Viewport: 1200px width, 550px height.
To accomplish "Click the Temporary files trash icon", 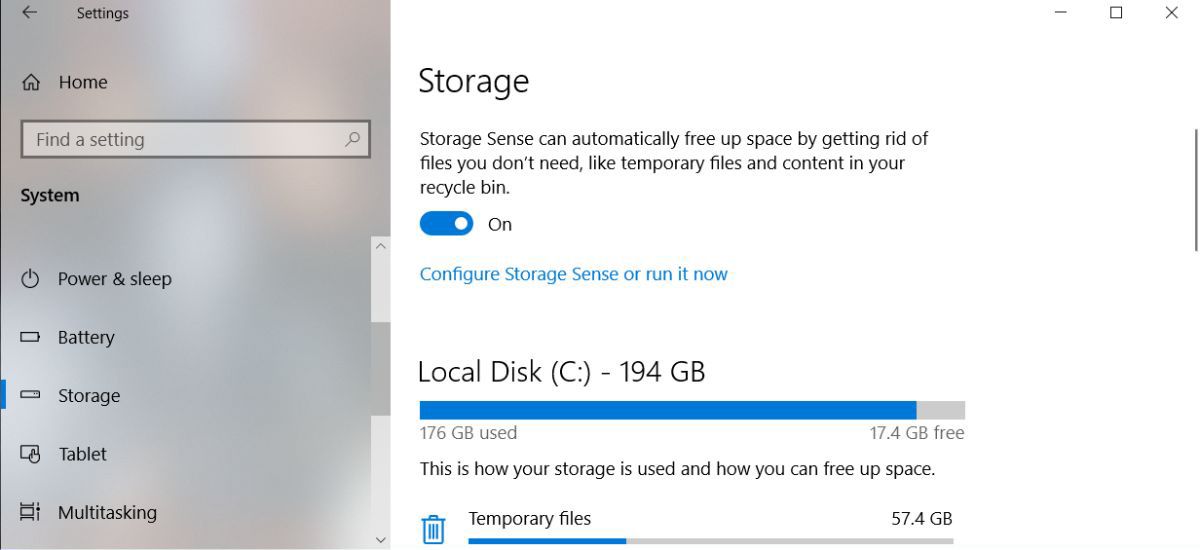I will click(433, 528).
